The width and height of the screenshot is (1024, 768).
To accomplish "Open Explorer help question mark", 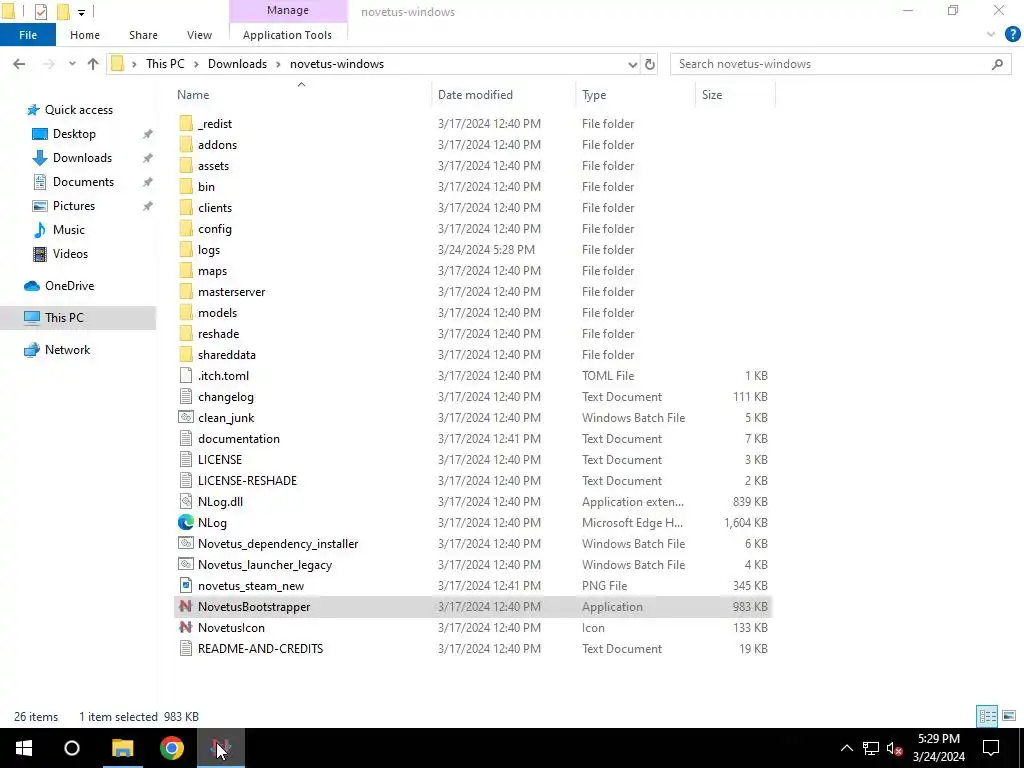I will point(1012,35).
